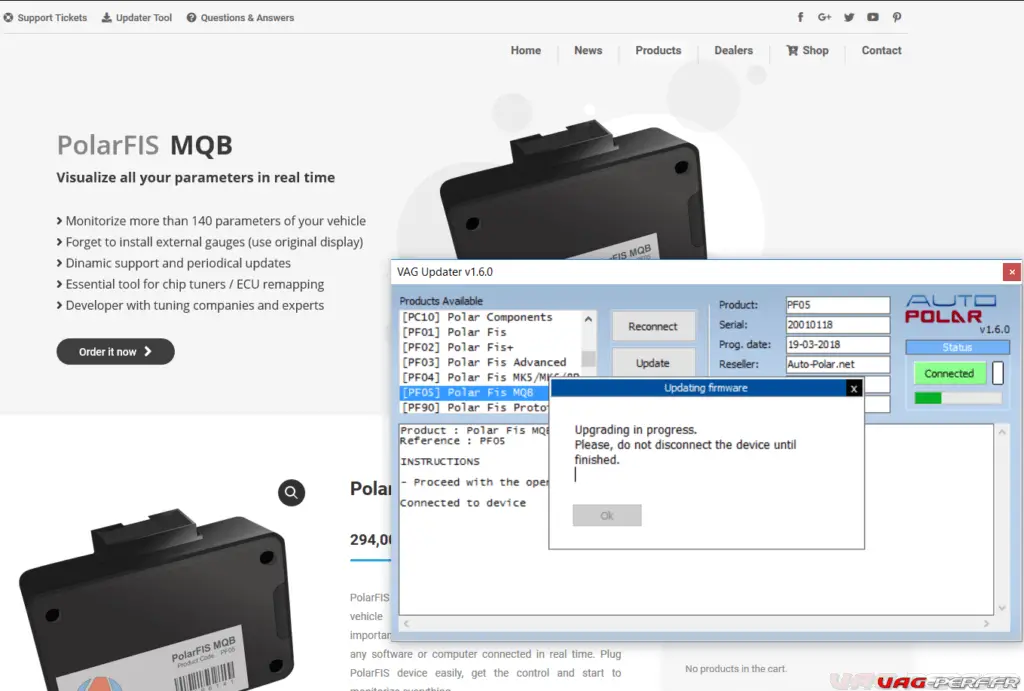Open the YouTube social icon
This screenshot has width=1024, height=691.
click(x=872, y=18)
